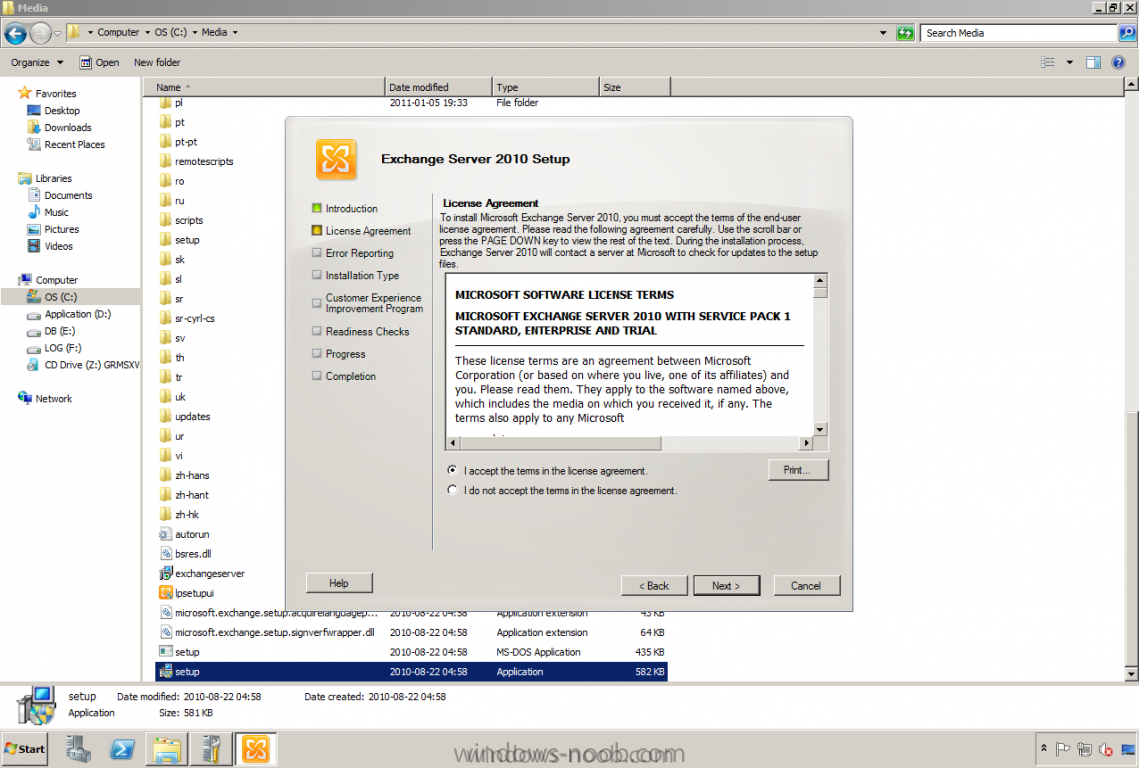Image resolution: width=1139 pixels, height=768 pixels.
Task: Select 'I accept the terms' radio button
Action: 453,470
